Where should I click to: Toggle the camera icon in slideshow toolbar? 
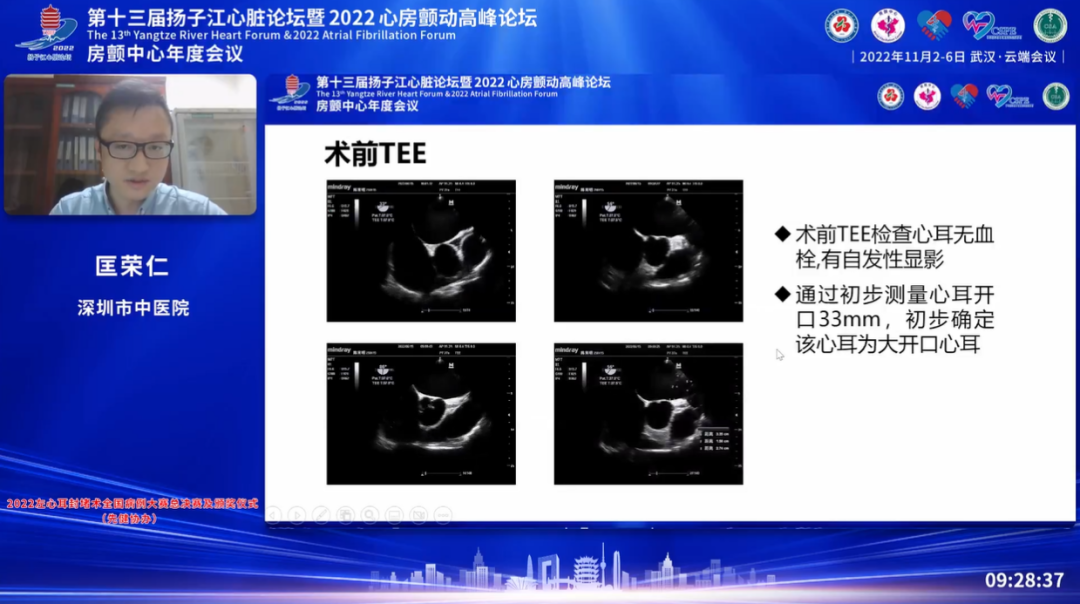[418, 515]
